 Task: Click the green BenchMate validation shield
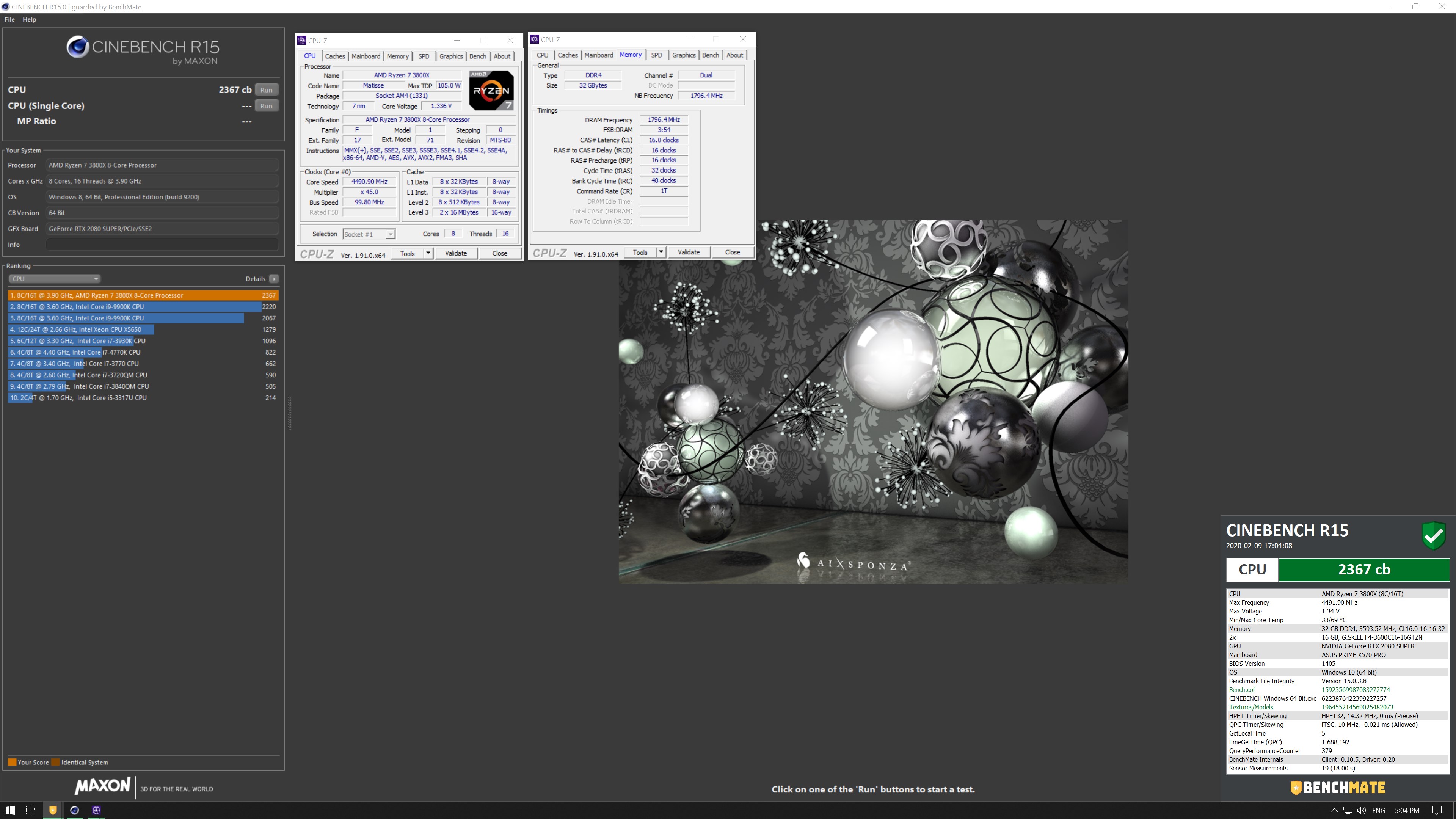(x=1433, y=535)
